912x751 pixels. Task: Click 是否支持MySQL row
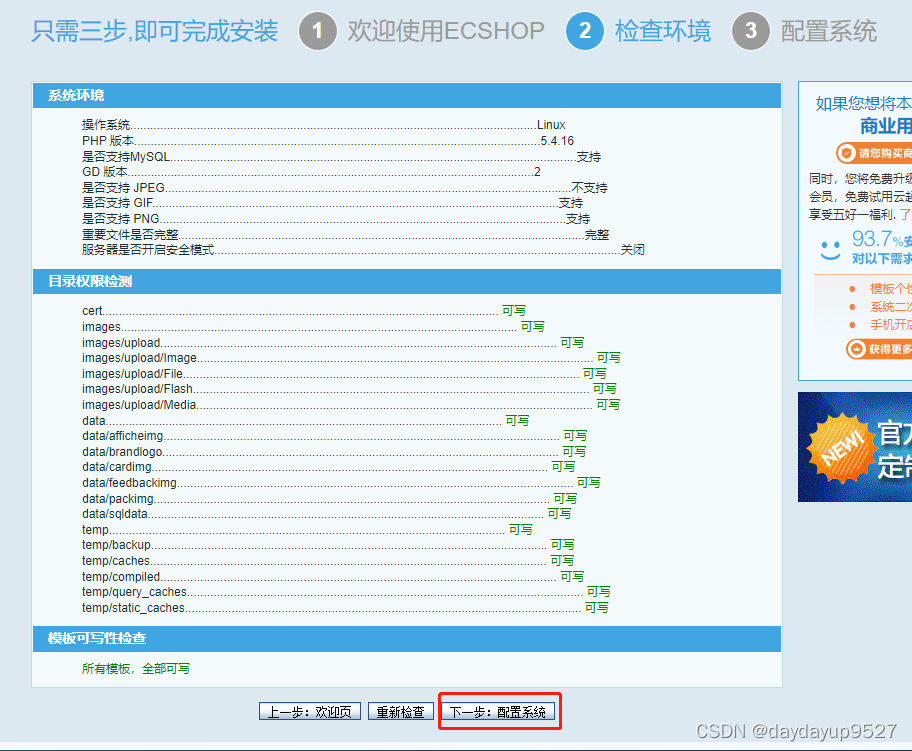341,156
